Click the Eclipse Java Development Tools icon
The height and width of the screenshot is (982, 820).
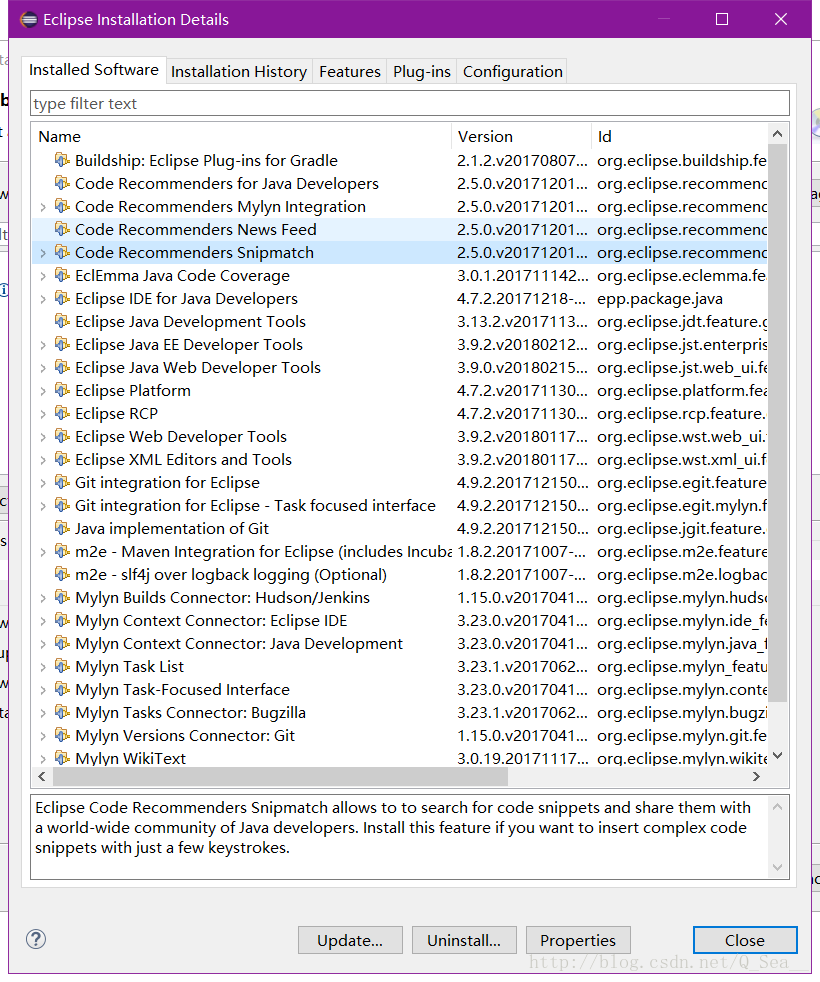click(62, 321)
